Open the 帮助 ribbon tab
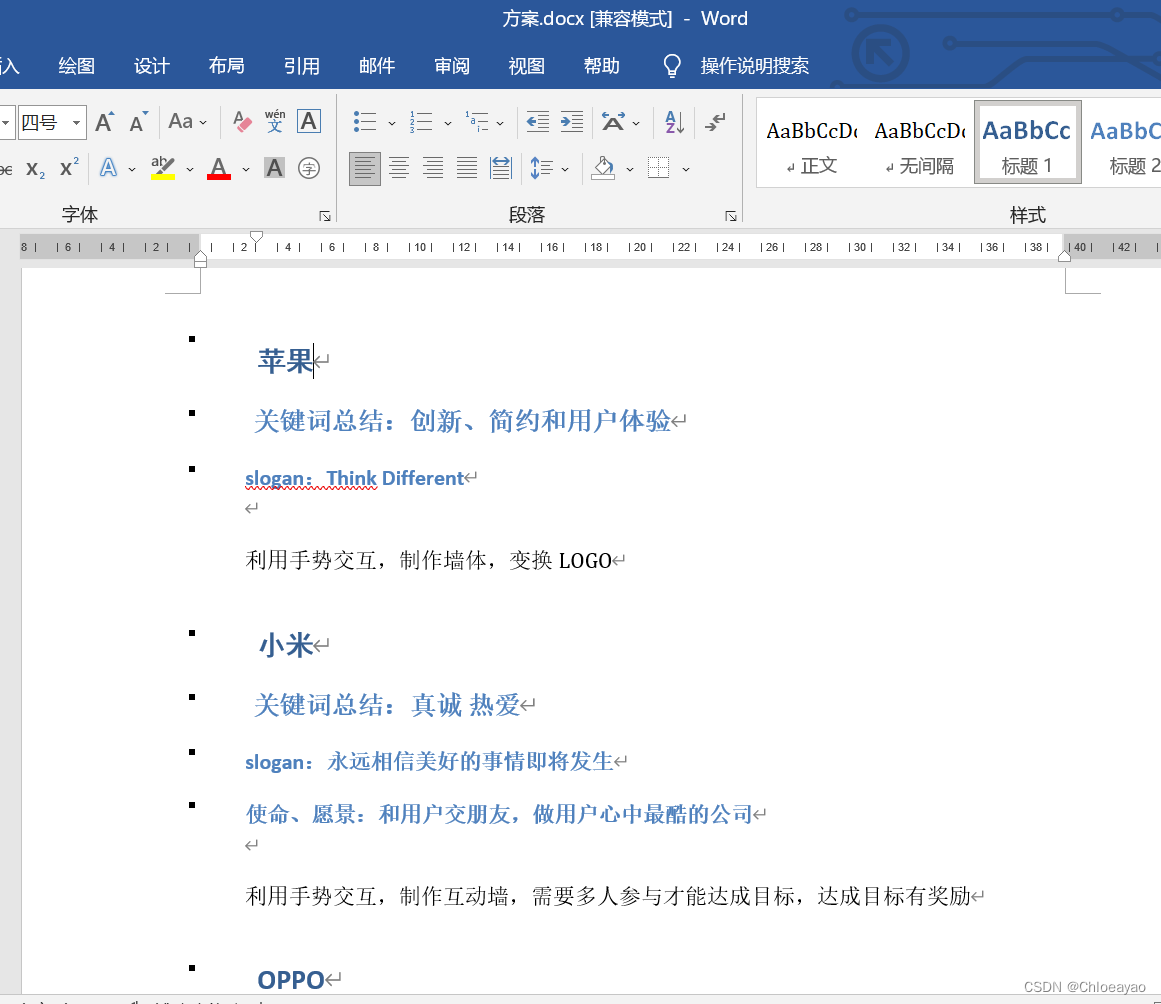Viewport: 1161px width, 1004px height. [601, 66]
